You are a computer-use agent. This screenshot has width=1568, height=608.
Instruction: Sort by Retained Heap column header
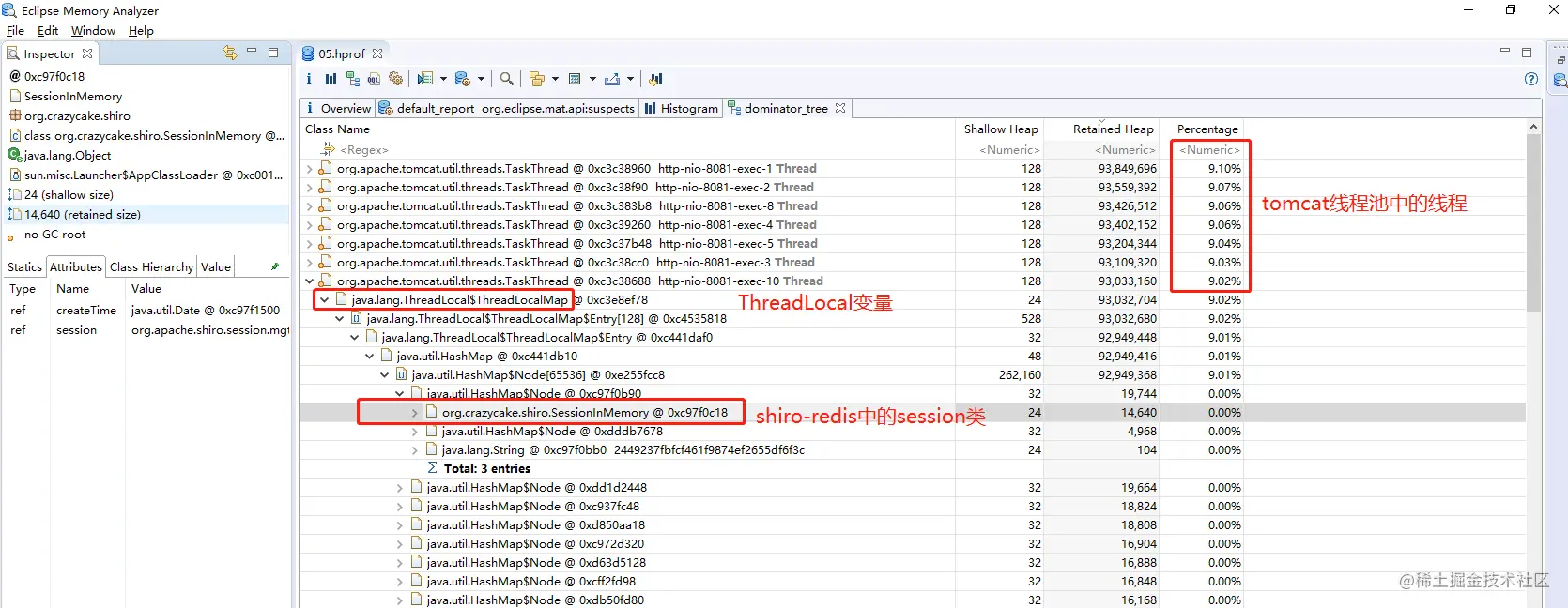(1102, 129)
